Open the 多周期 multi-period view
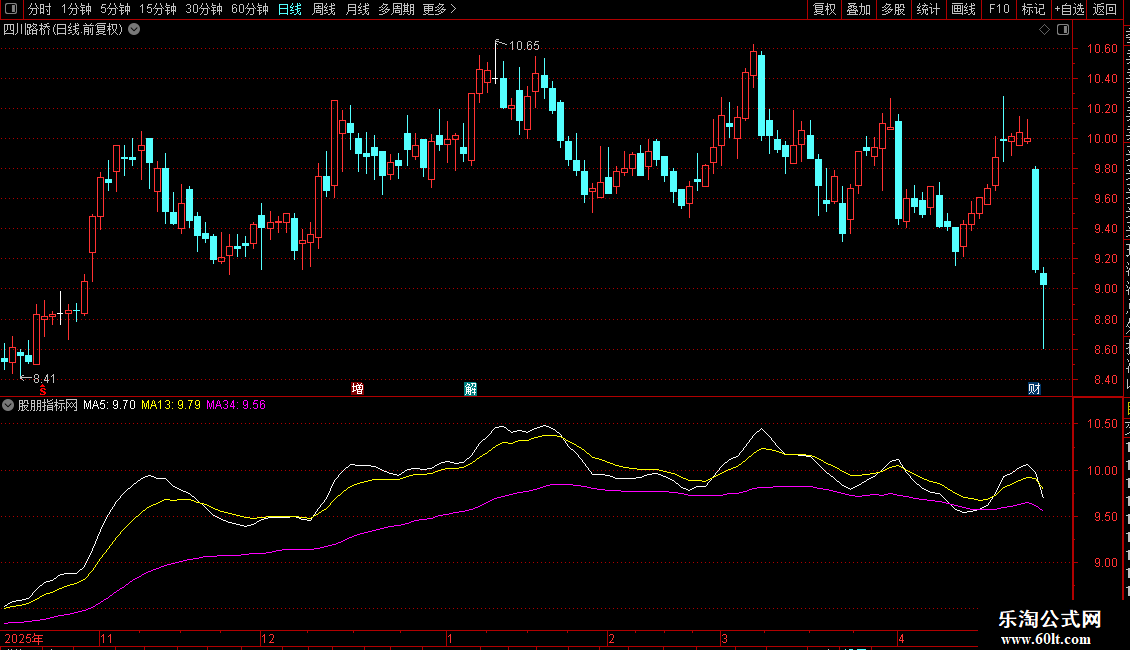 click(x=396, y=9)
